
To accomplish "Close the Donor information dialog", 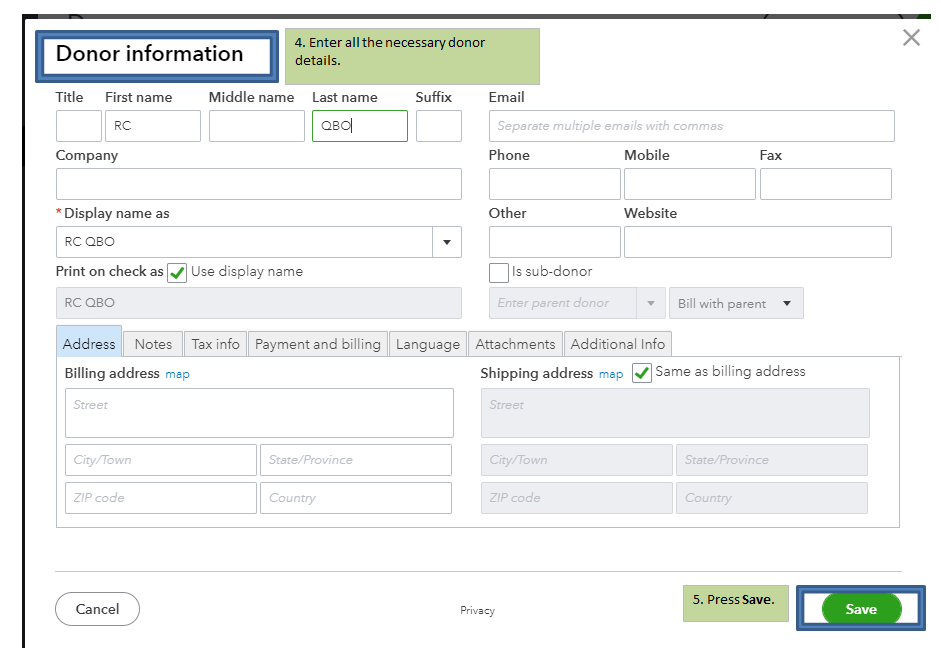I will [911, 38].
